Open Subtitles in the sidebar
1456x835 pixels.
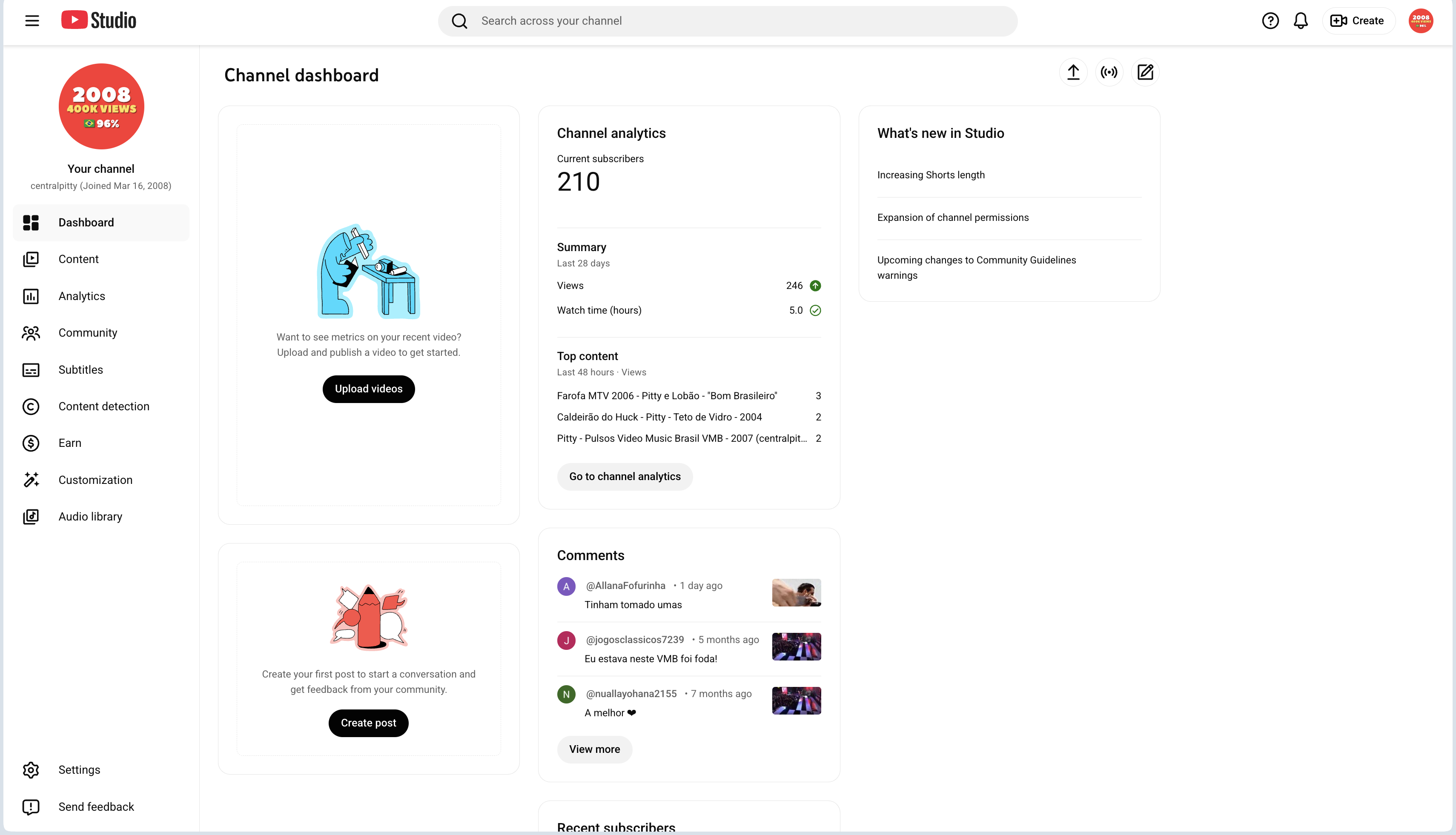[101, 370]
